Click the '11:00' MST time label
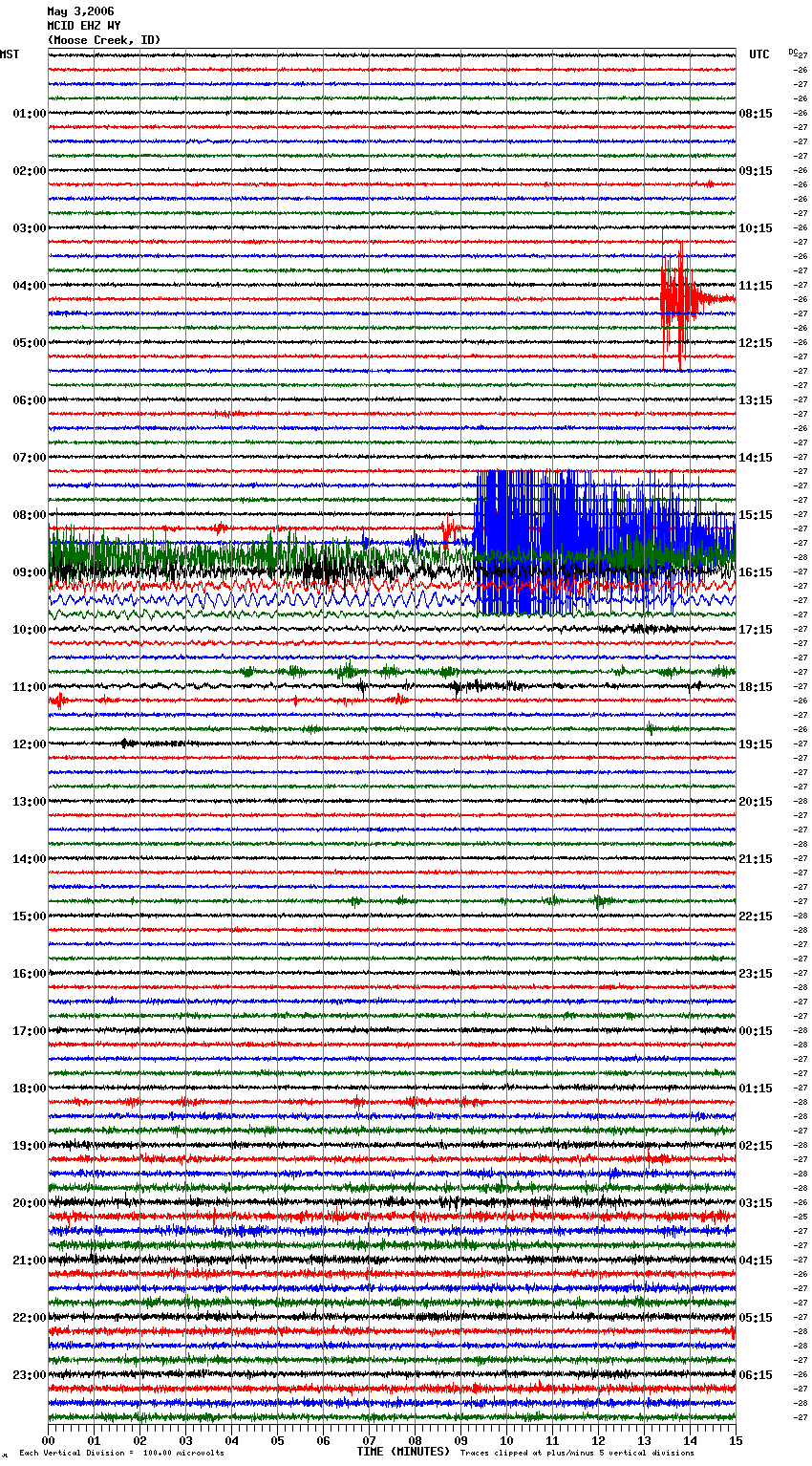 (30, 687)
